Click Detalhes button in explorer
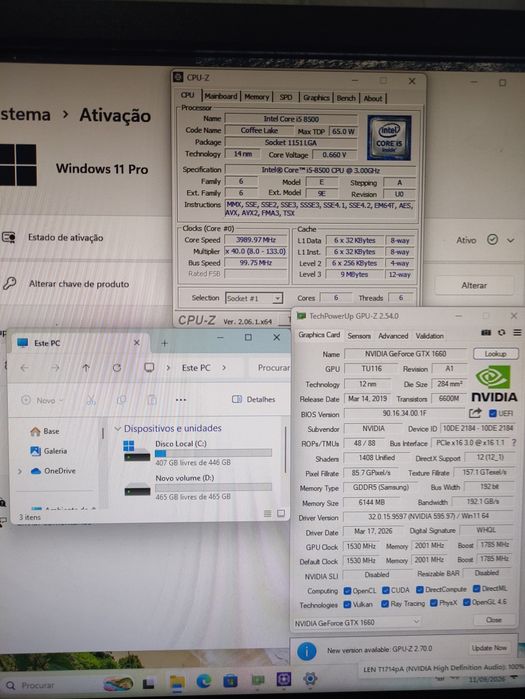Image resolution: width=525 pixels, height=699 pixels. point(254,399)
